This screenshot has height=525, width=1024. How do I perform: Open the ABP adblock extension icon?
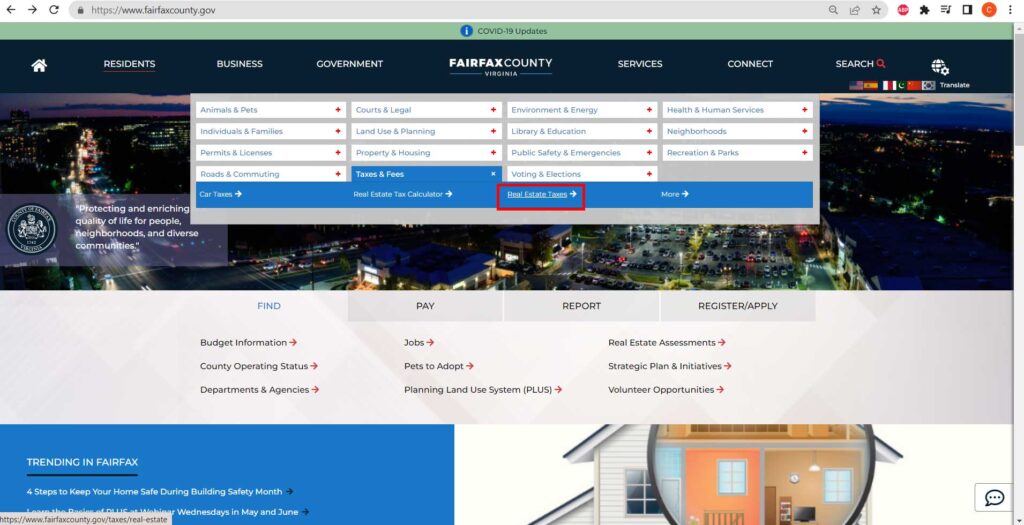point(903,10)
